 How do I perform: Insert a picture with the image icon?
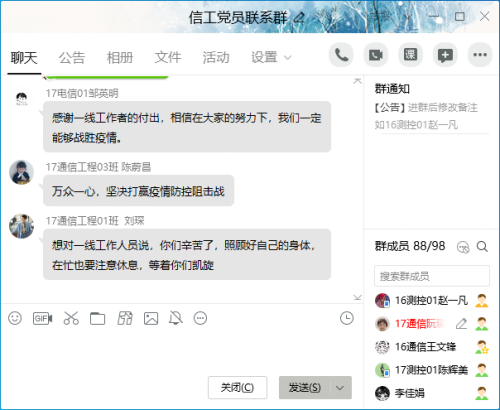(151, 318)
